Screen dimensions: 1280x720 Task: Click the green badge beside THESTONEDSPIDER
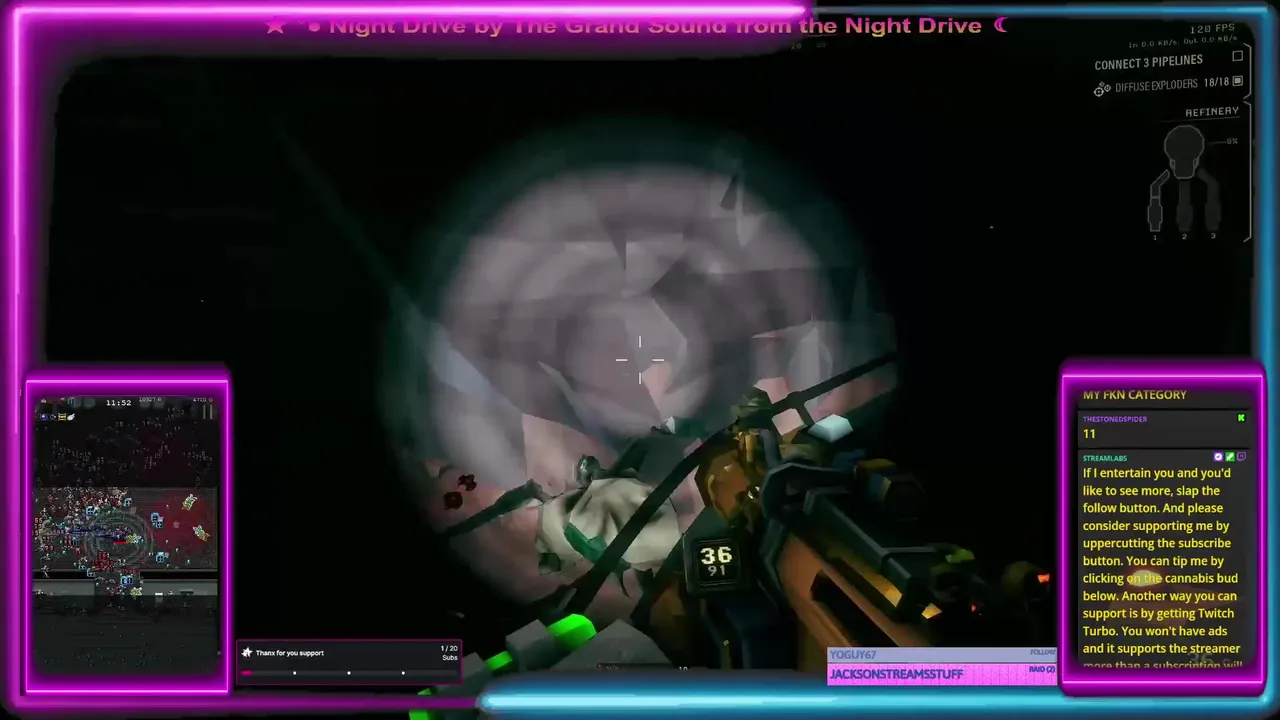tap(1241, 418)
